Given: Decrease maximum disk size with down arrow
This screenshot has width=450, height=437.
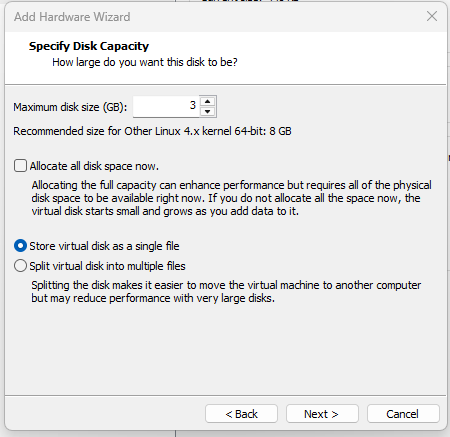Looking at the screenshot, I should click(x=208, y=111).
